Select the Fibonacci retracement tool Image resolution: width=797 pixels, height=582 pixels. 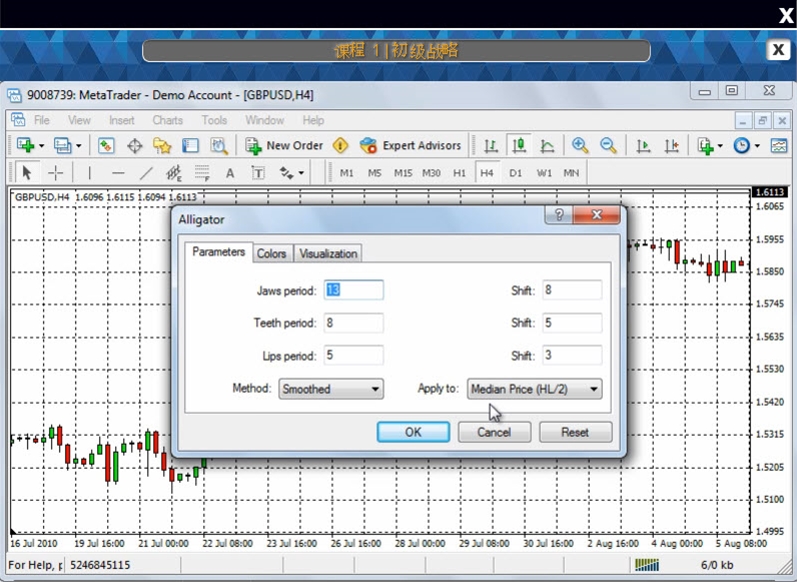pos(202,173)
